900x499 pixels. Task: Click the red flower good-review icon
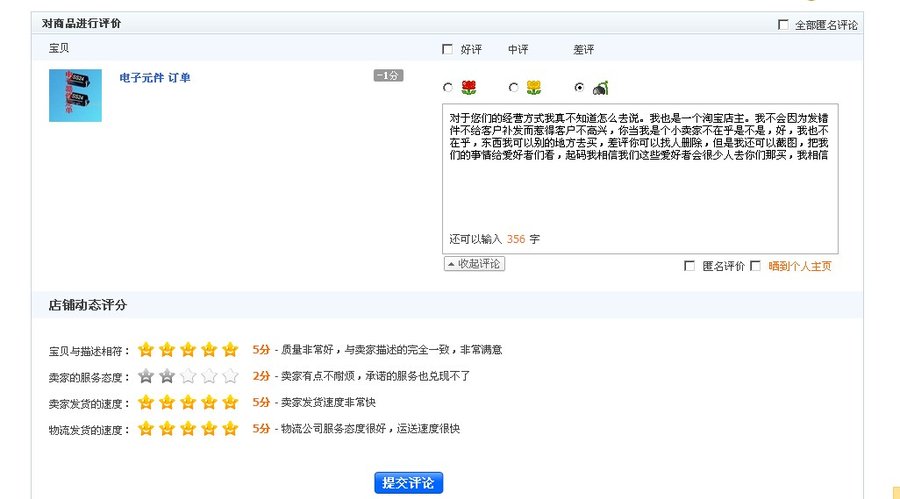click(x=468, y=88)
